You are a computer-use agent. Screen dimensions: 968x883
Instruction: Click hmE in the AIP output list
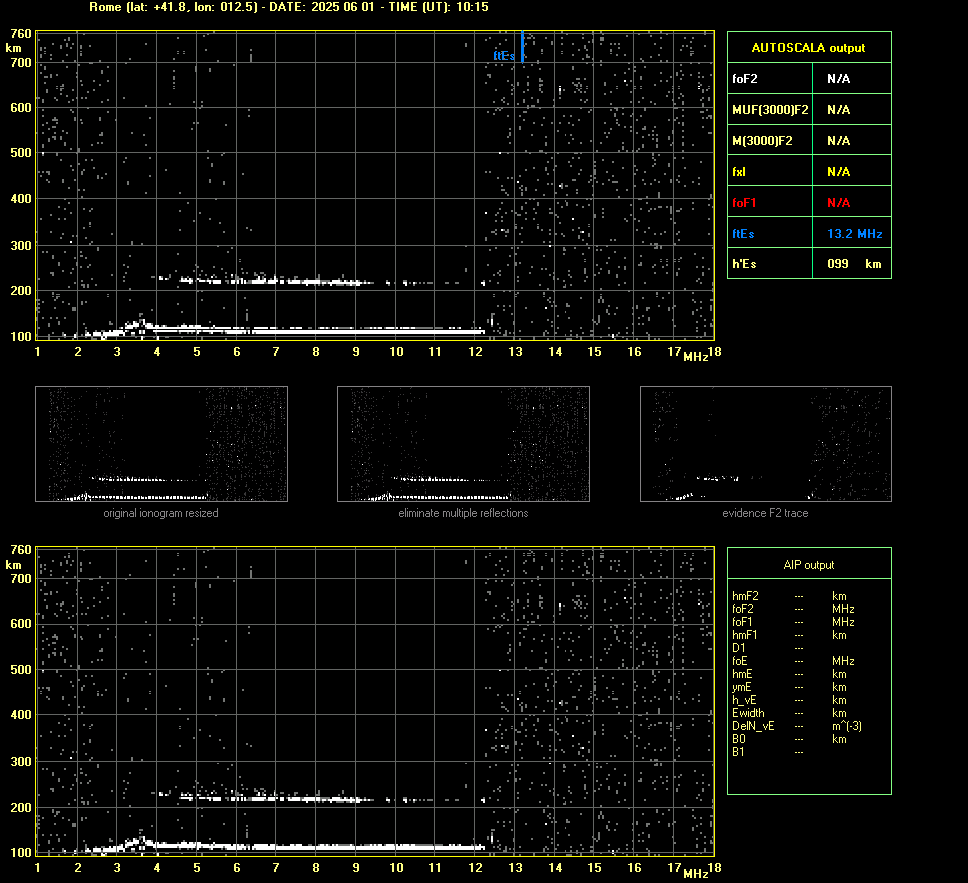(742, 674)
